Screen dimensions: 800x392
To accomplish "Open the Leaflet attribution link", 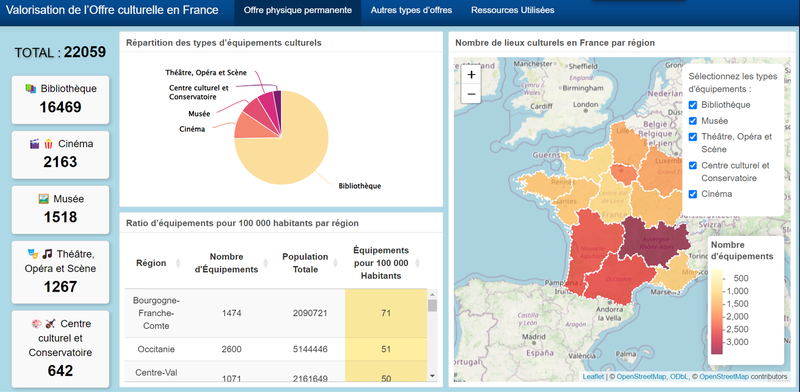I will pos(593,377).
